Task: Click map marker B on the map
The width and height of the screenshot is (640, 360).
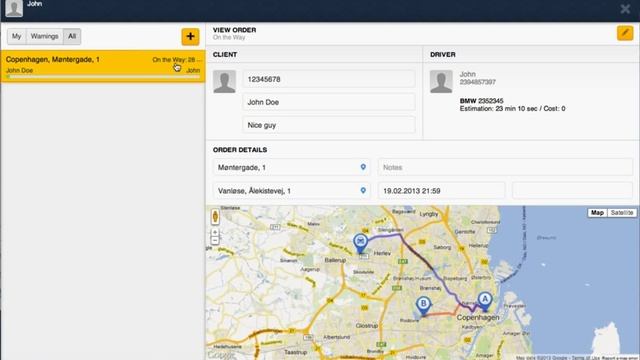Action: point(423,306)
